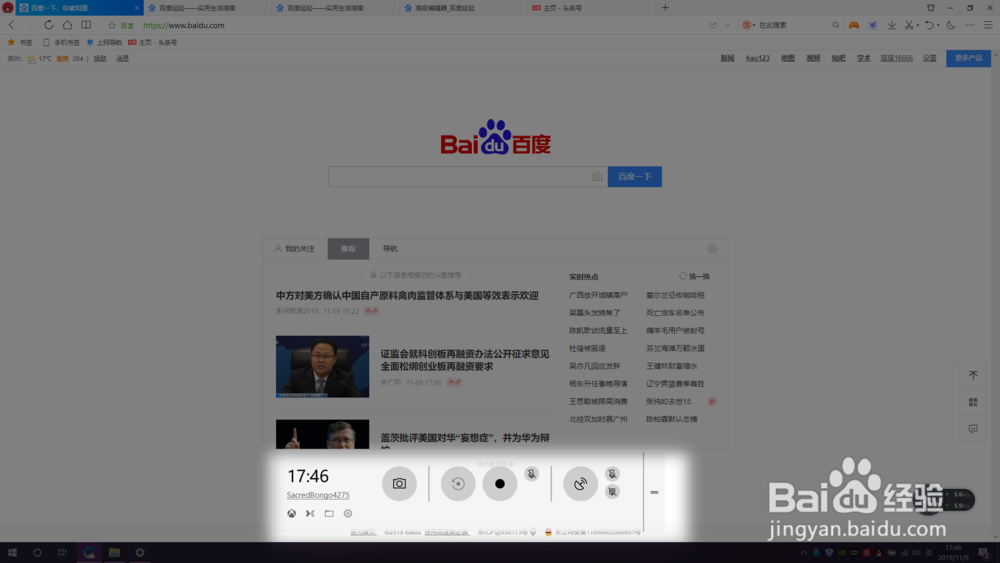
Task: Open the game controller toolbar icon
Action: click(853, 25)
